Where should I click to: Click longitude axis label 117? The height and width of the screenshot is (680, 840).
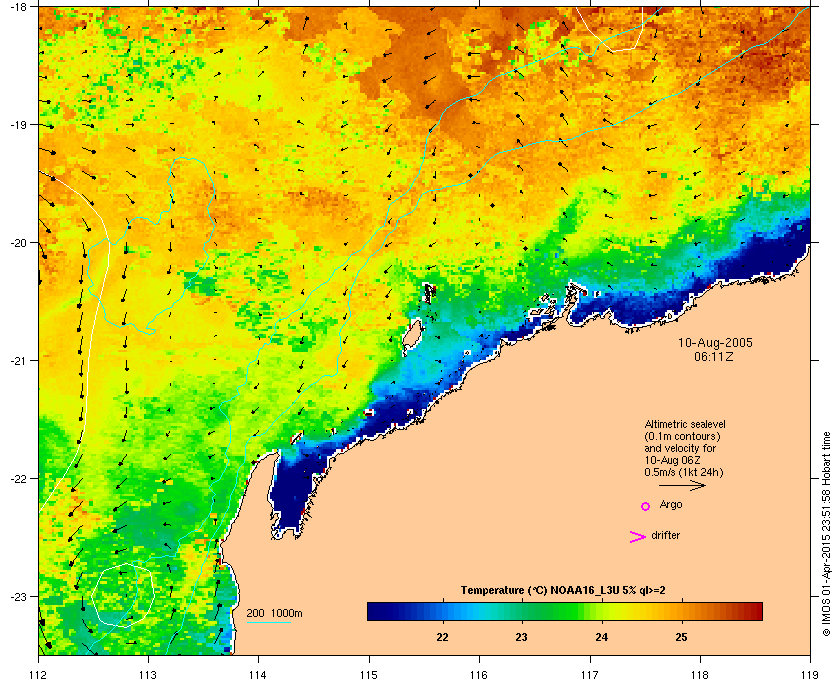tap(590, 674)
